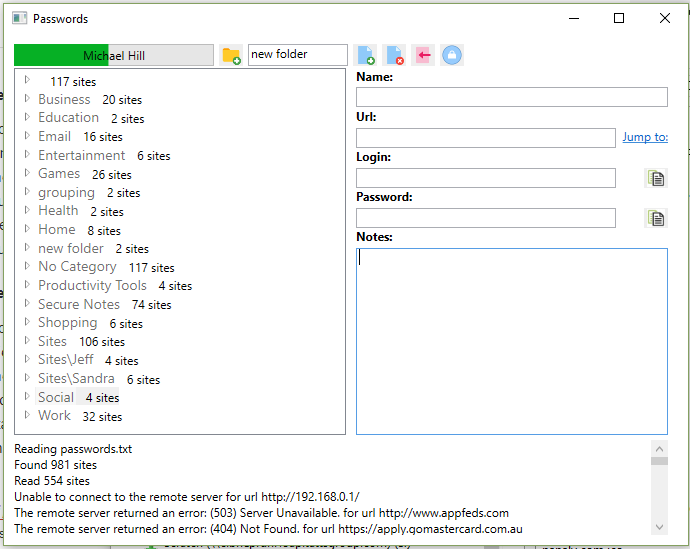Click the pink left-arrow move icon
Screen dimensions: 690x549
[x=423, y=55]
